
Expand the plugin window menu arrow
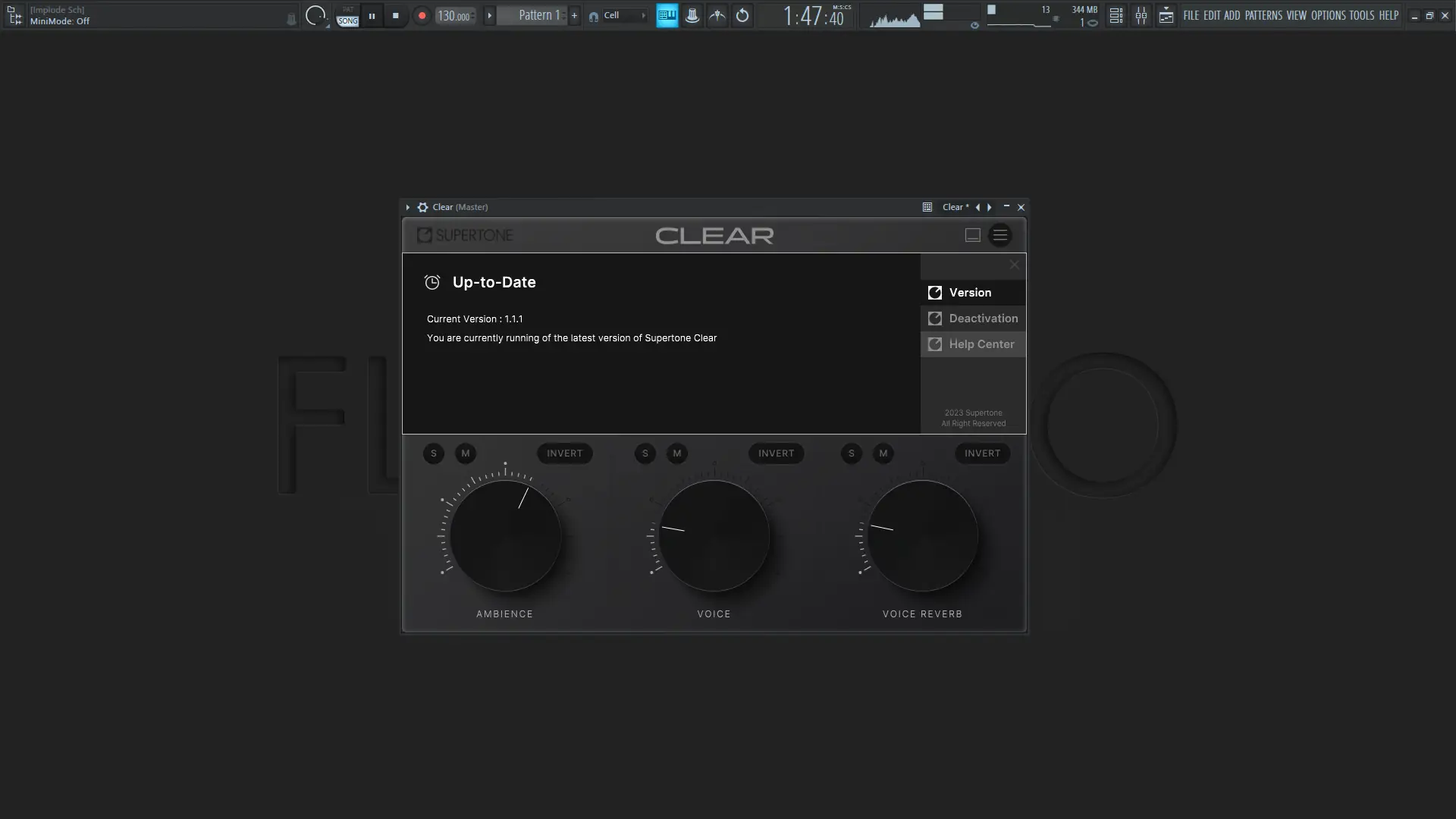point(408,207)
